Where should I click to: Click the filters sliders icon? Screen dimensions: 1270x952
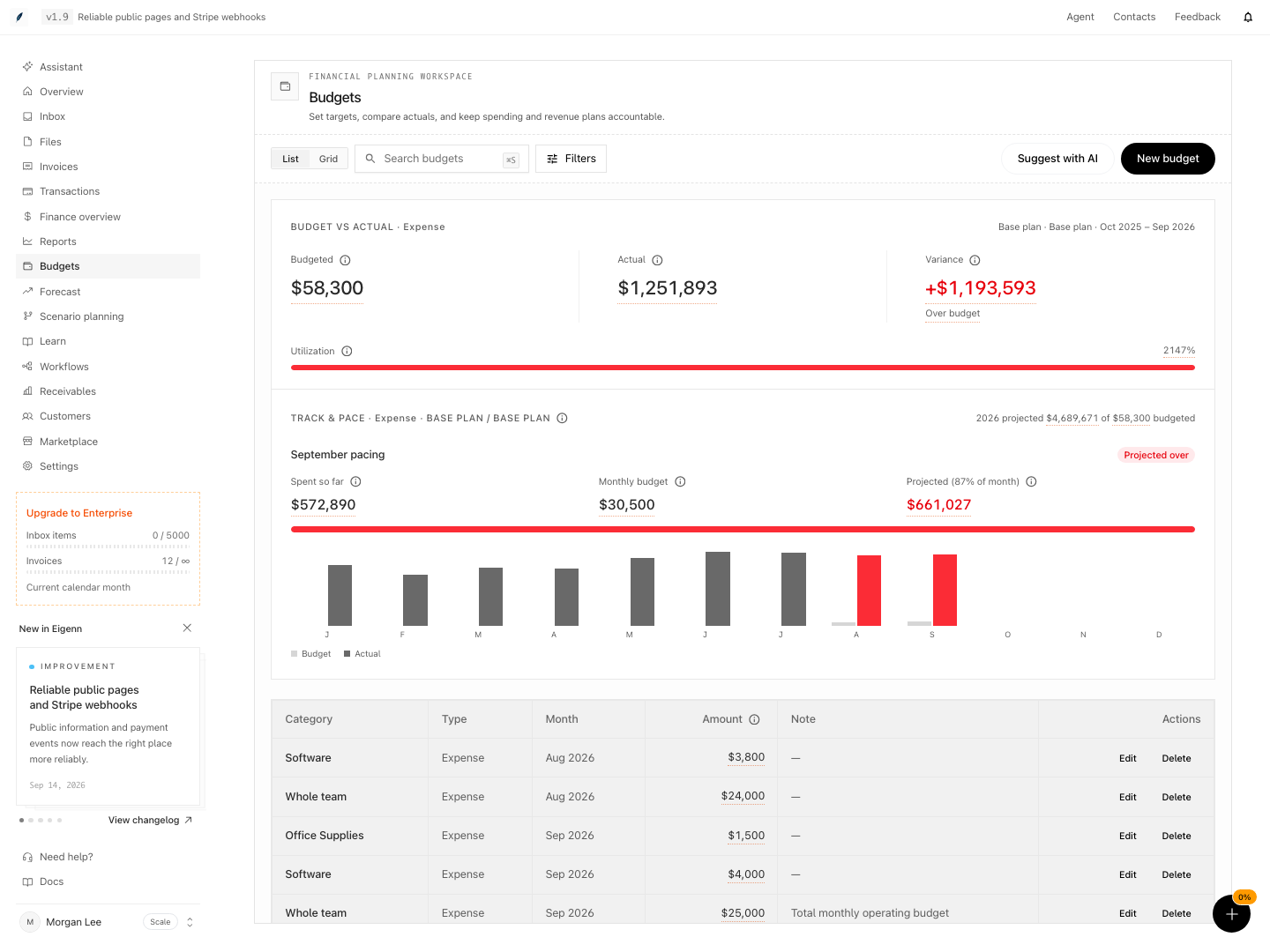[552, 159]
